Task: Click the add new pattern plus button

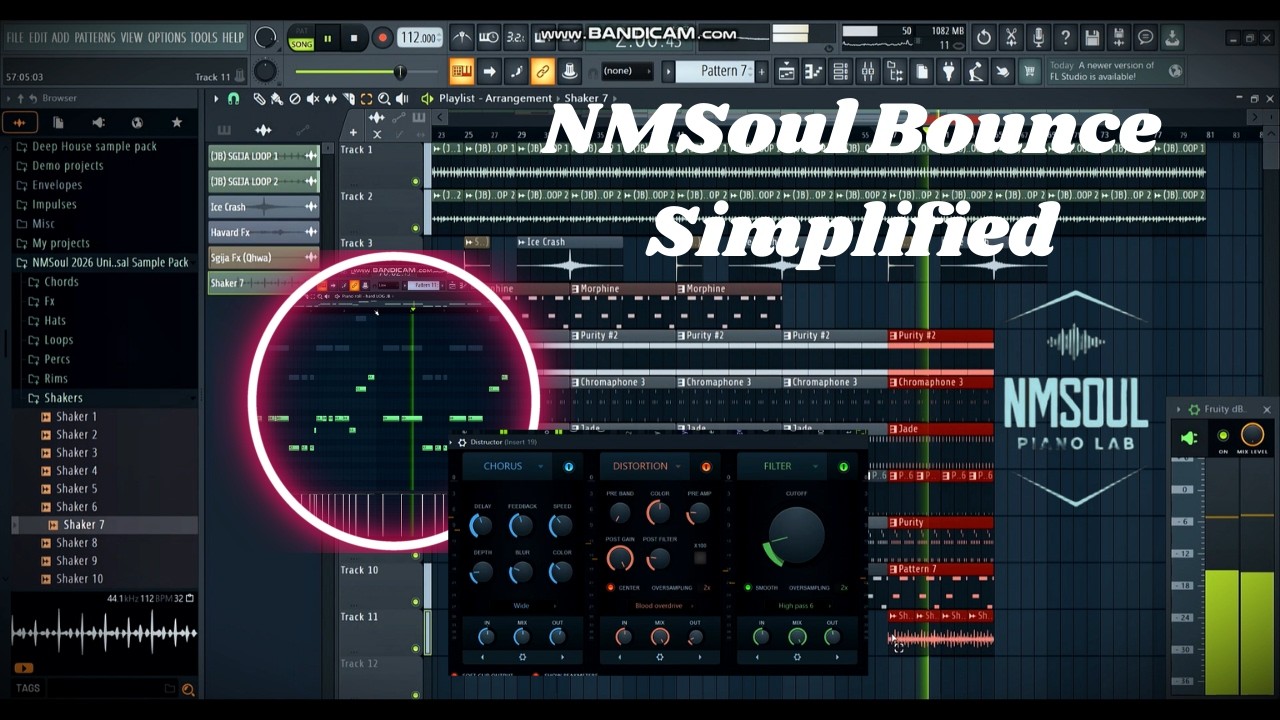Action: click(762, 71)
